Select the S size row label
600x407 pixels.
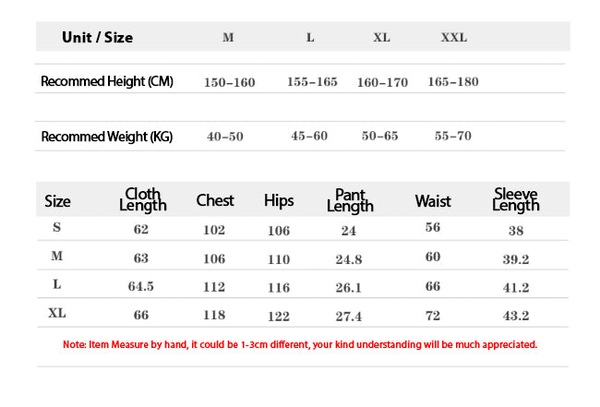click(57, 227)
